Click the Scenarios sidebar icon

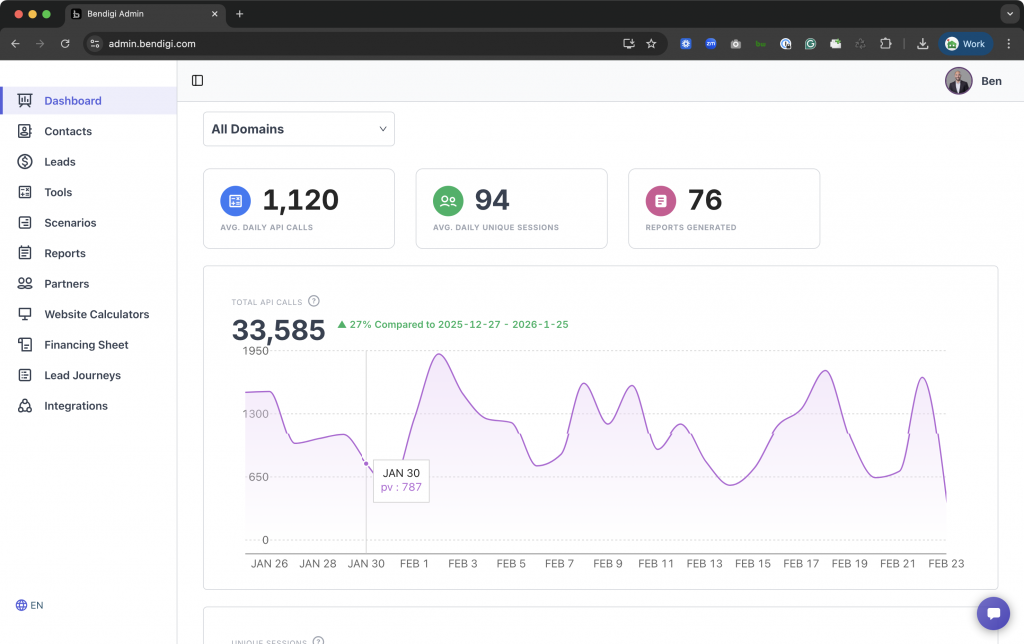point(25,223)
